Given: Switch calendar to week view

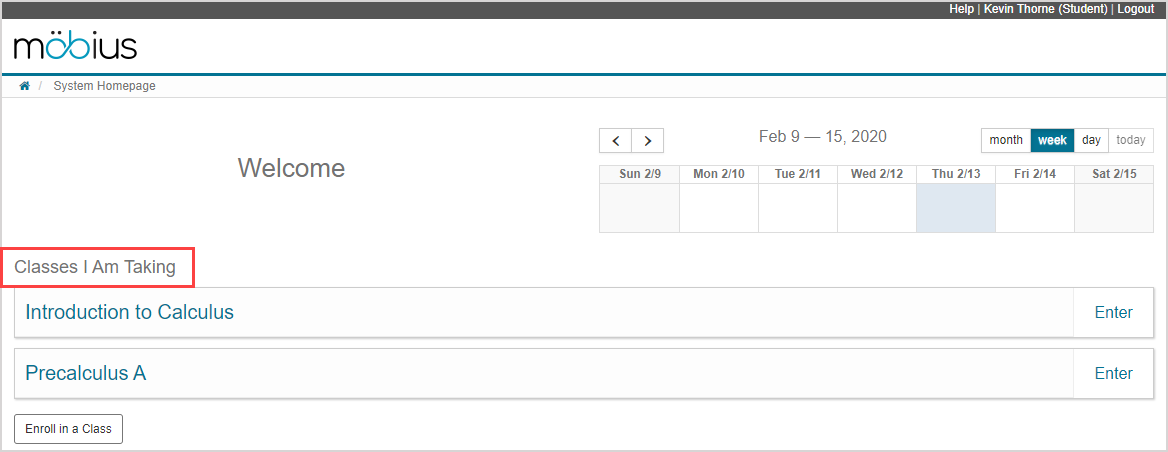Looking at the screenshot, I should (x=1052, y=140).
